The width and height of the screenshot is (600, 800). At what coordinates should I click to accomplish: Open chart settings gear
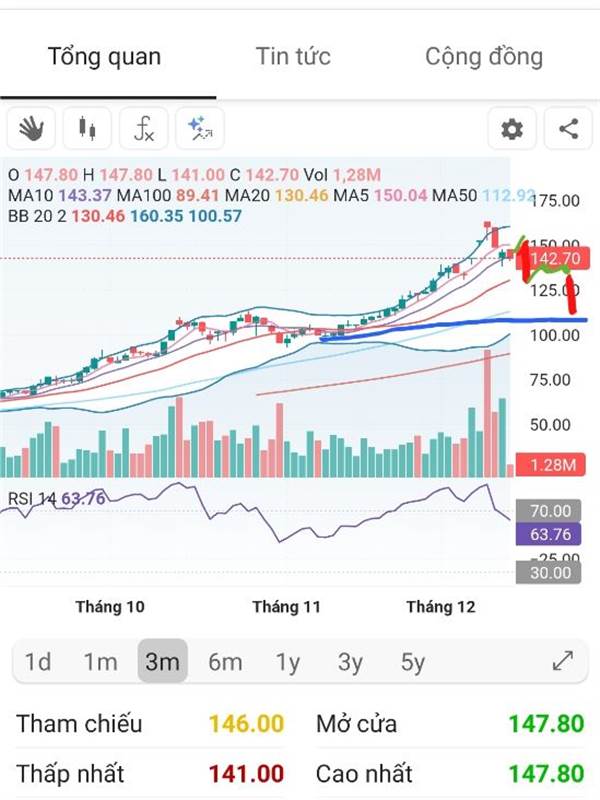[x=512, y=129]
